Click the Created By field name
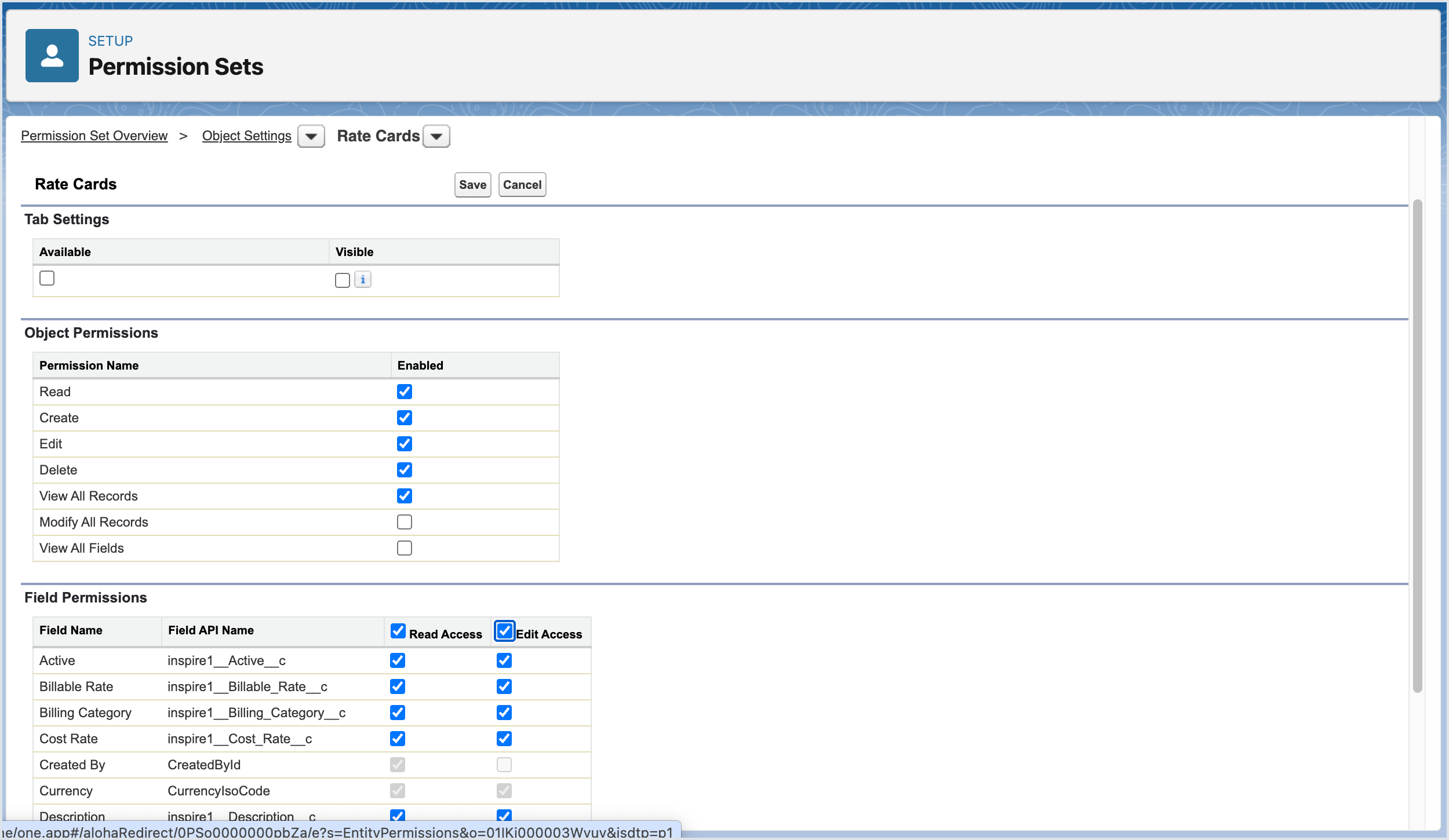Viewport: 1449px width, 840px height. (x=72, y=765)
